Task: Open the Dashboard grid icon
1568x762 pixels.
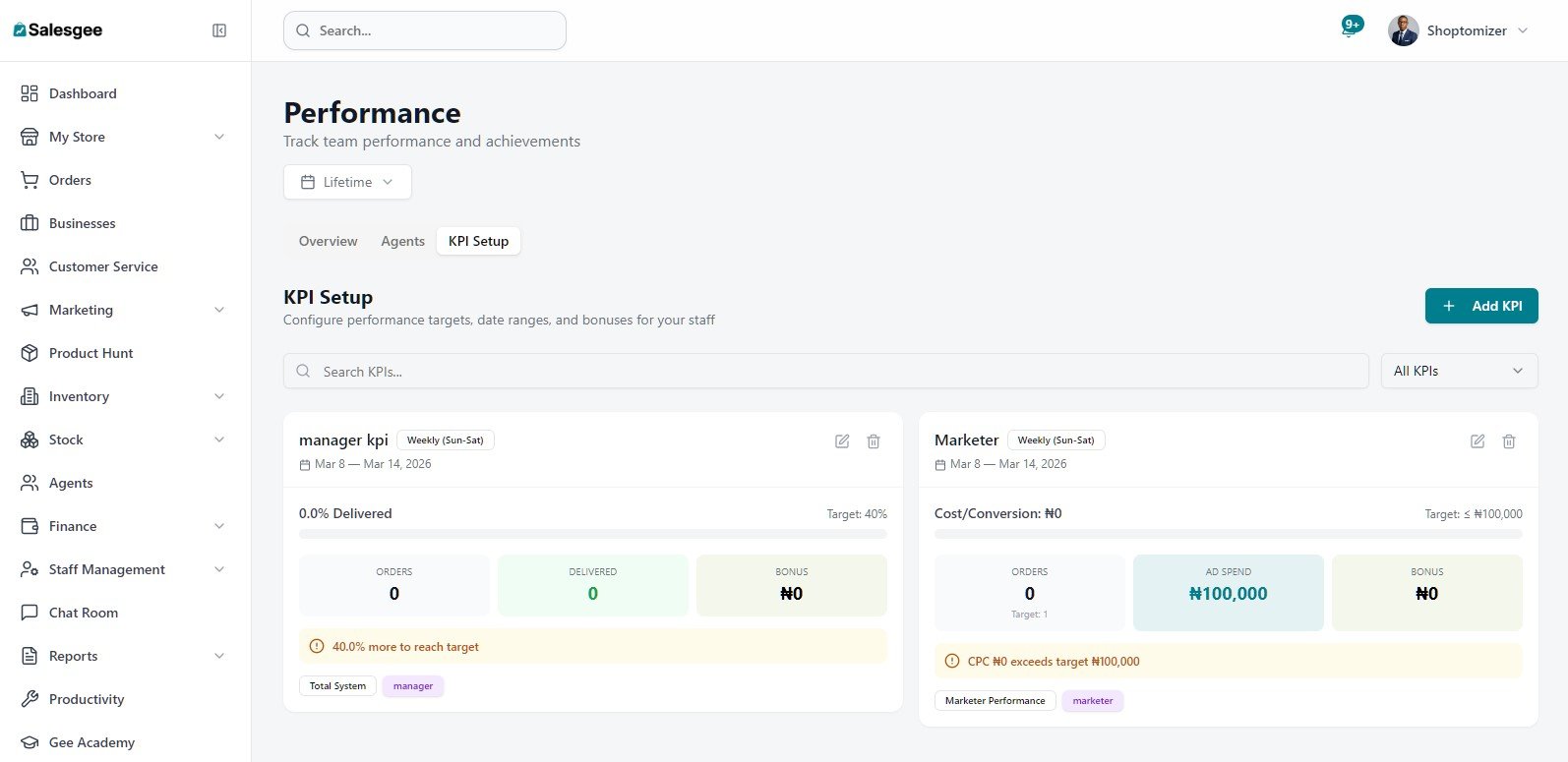Action: 30,93
